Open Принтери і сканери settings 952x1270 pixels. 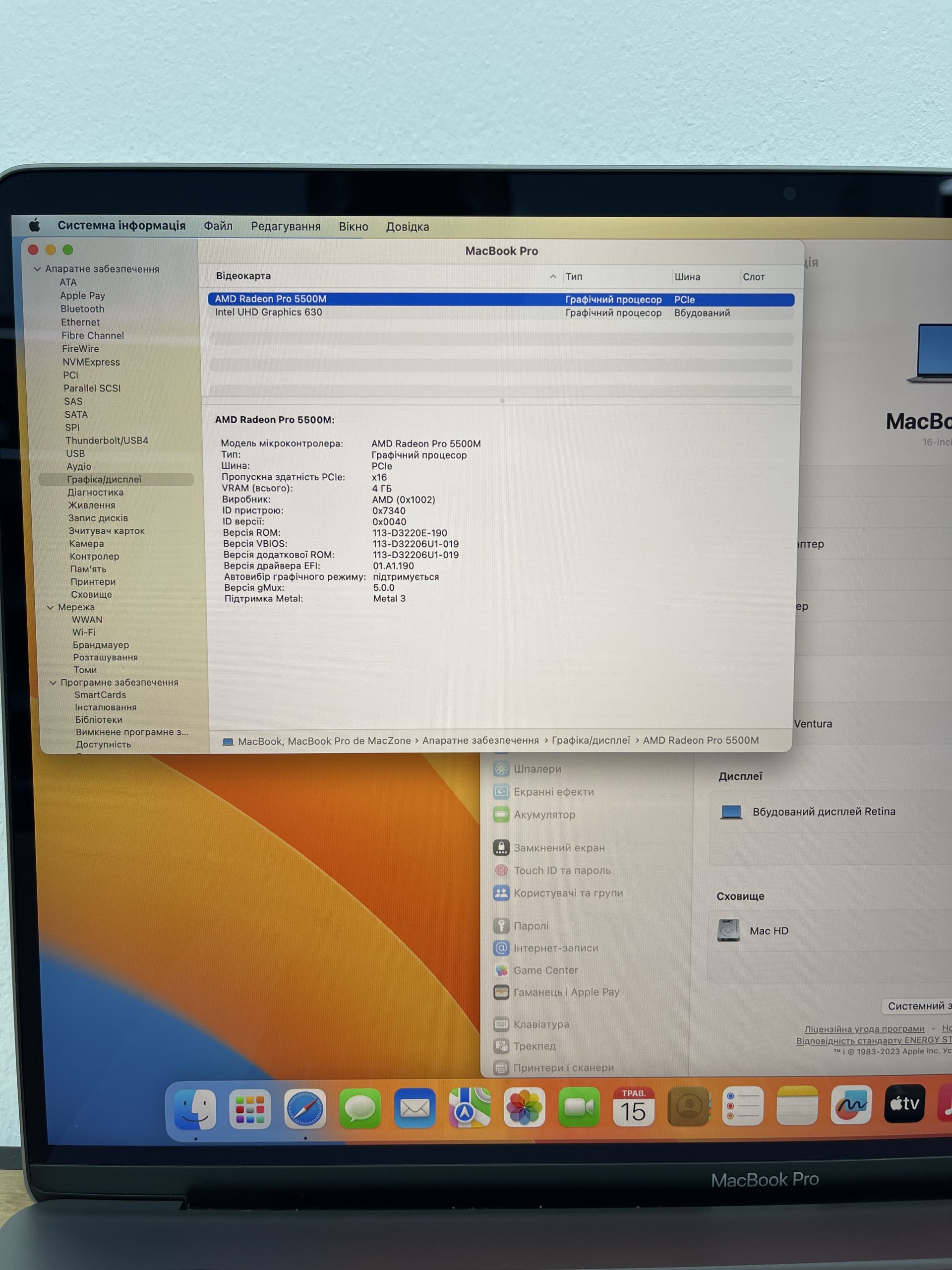tap(554, 1068)
